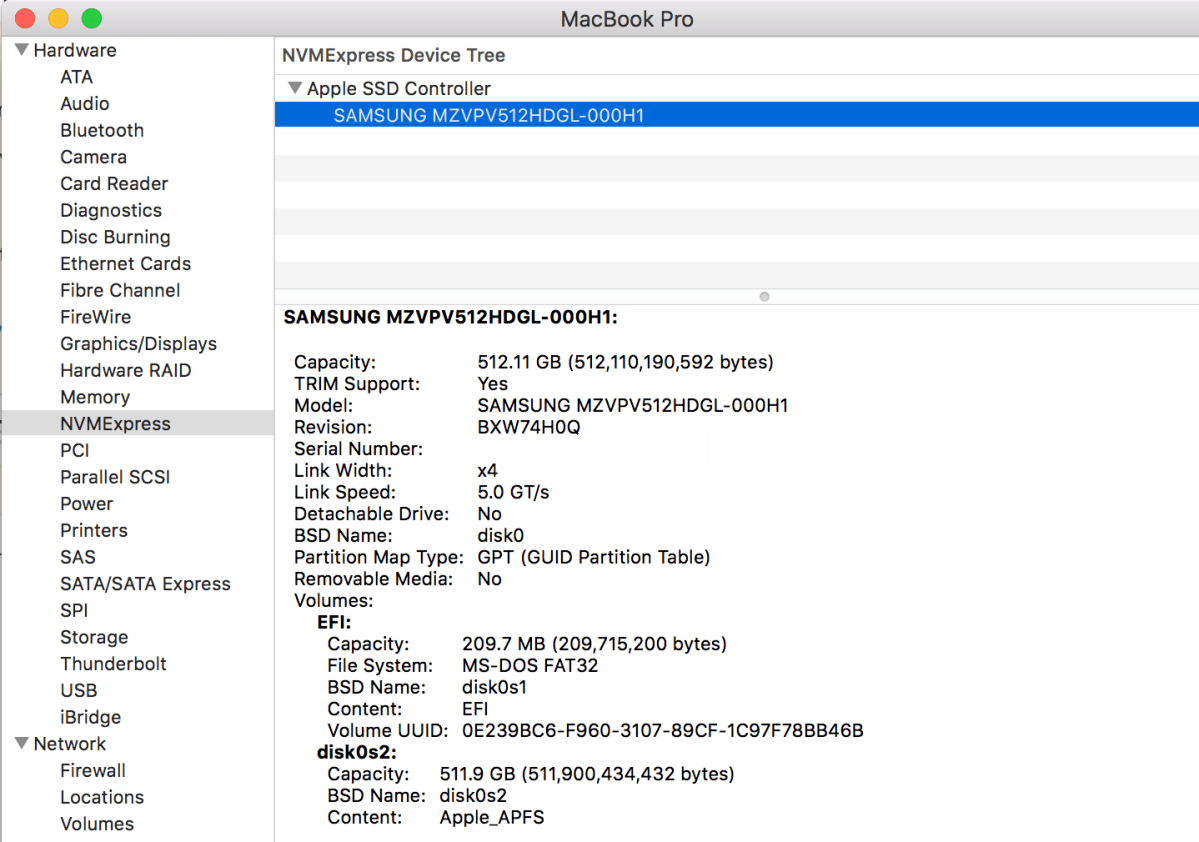Click the yellow minimize button
Viewport: 1199px width, 842px height.
(58, 18)
